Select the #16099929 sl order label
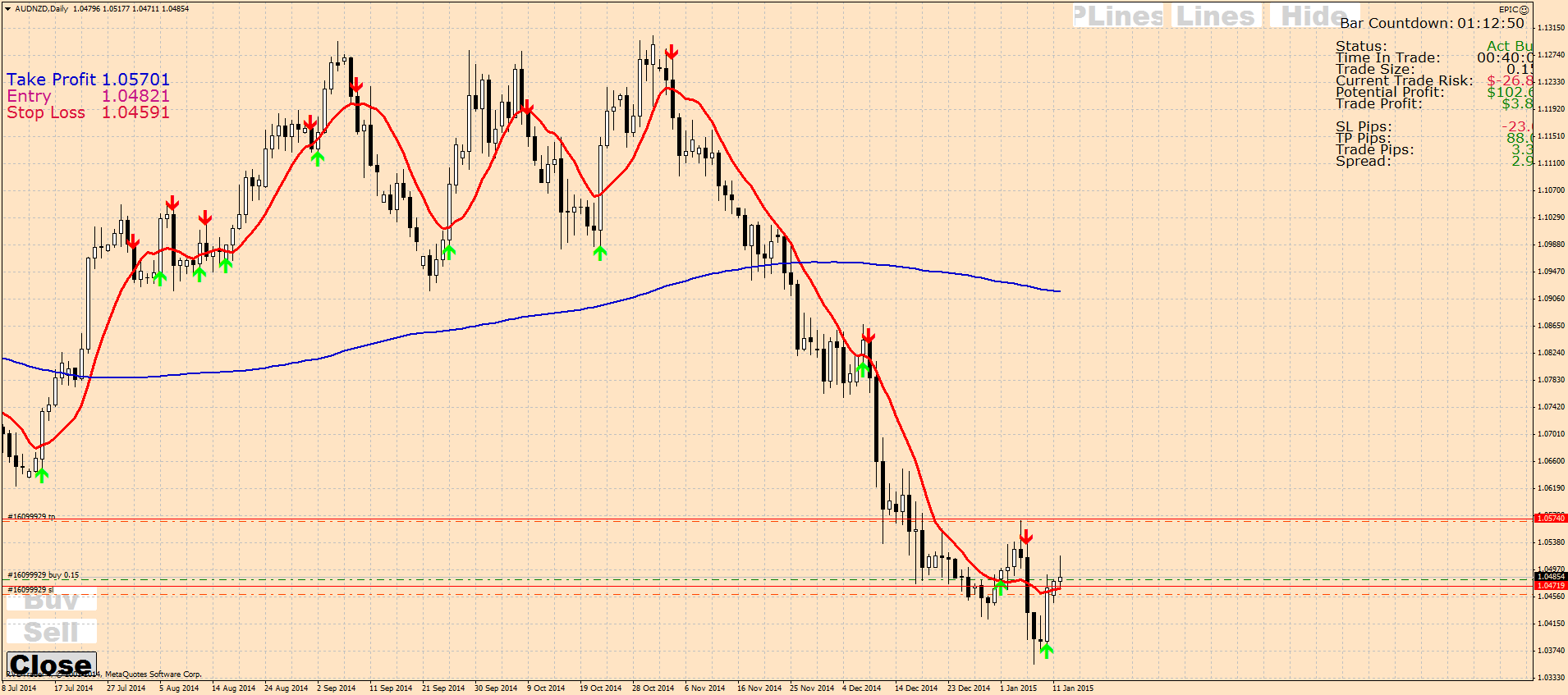 click(x=31, y=589)
